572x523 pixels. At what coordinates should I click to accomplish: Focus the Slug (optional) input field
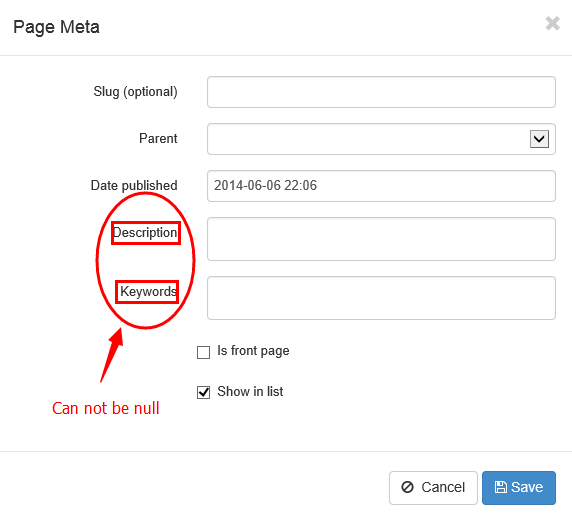pyautogui.click(x=381, y=92)
